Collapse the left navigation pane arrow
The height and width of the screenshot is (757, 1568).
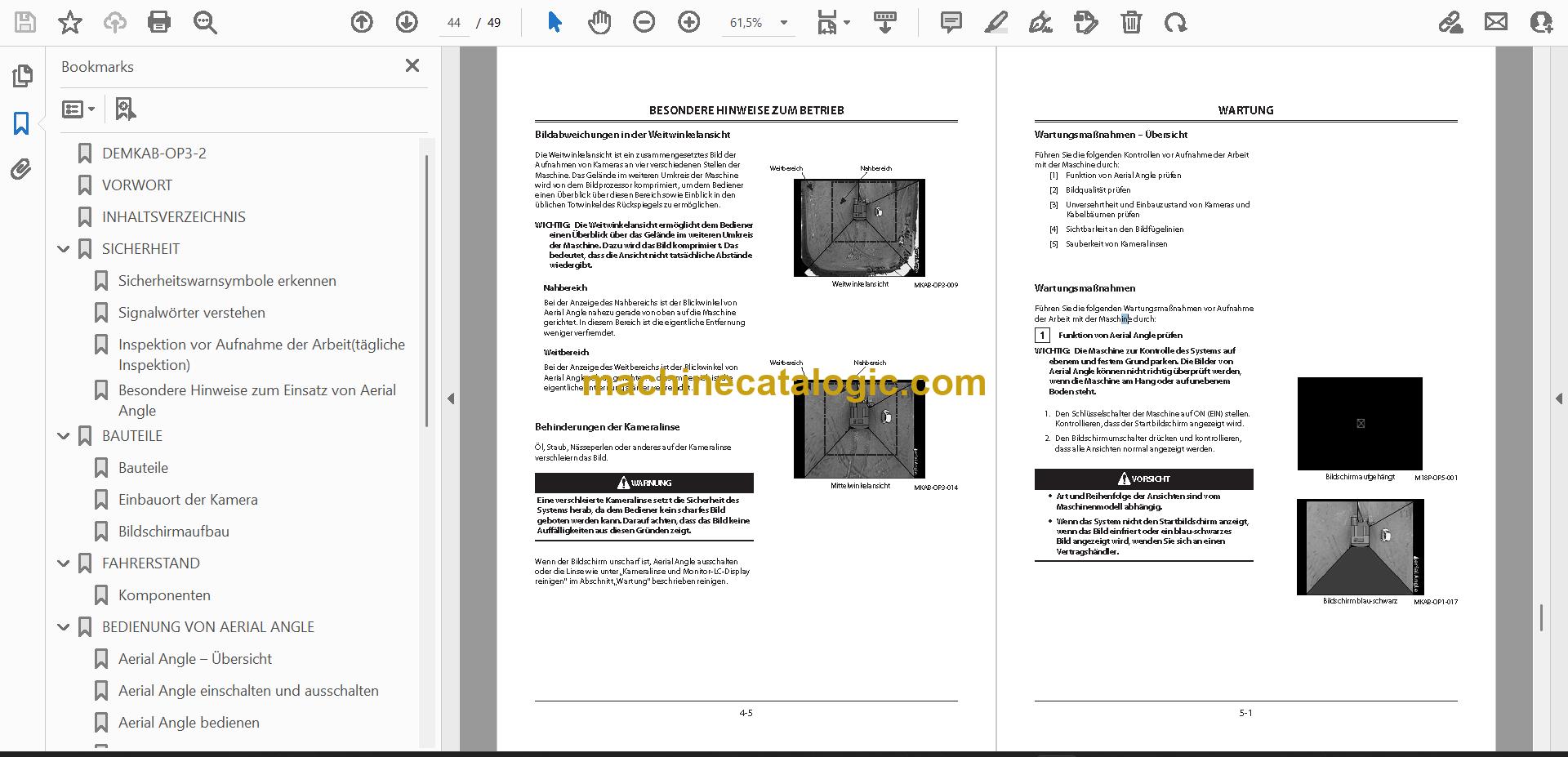tap(451, 399)
